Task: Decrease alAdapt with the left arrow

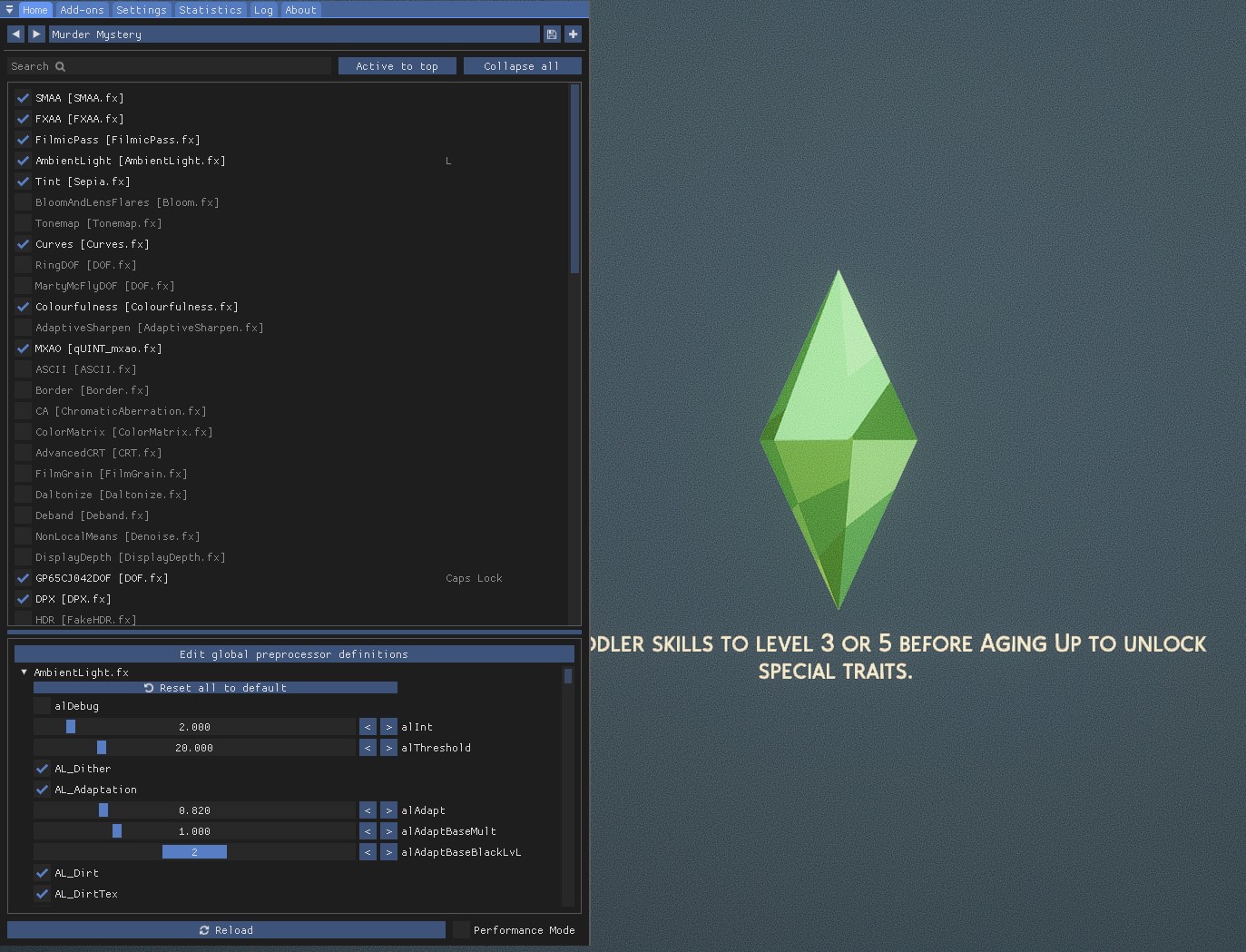Action: 368,810
